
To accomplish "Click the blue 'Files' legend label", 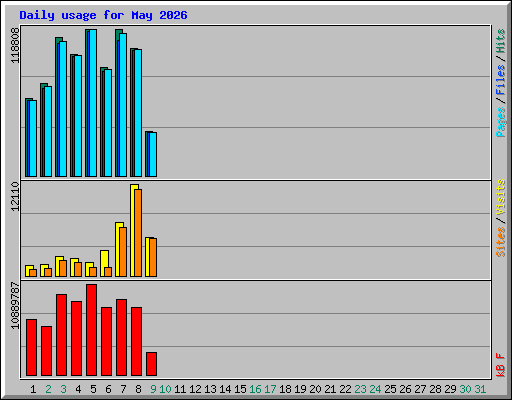I will pyautogui.click(x=501, y=80).
